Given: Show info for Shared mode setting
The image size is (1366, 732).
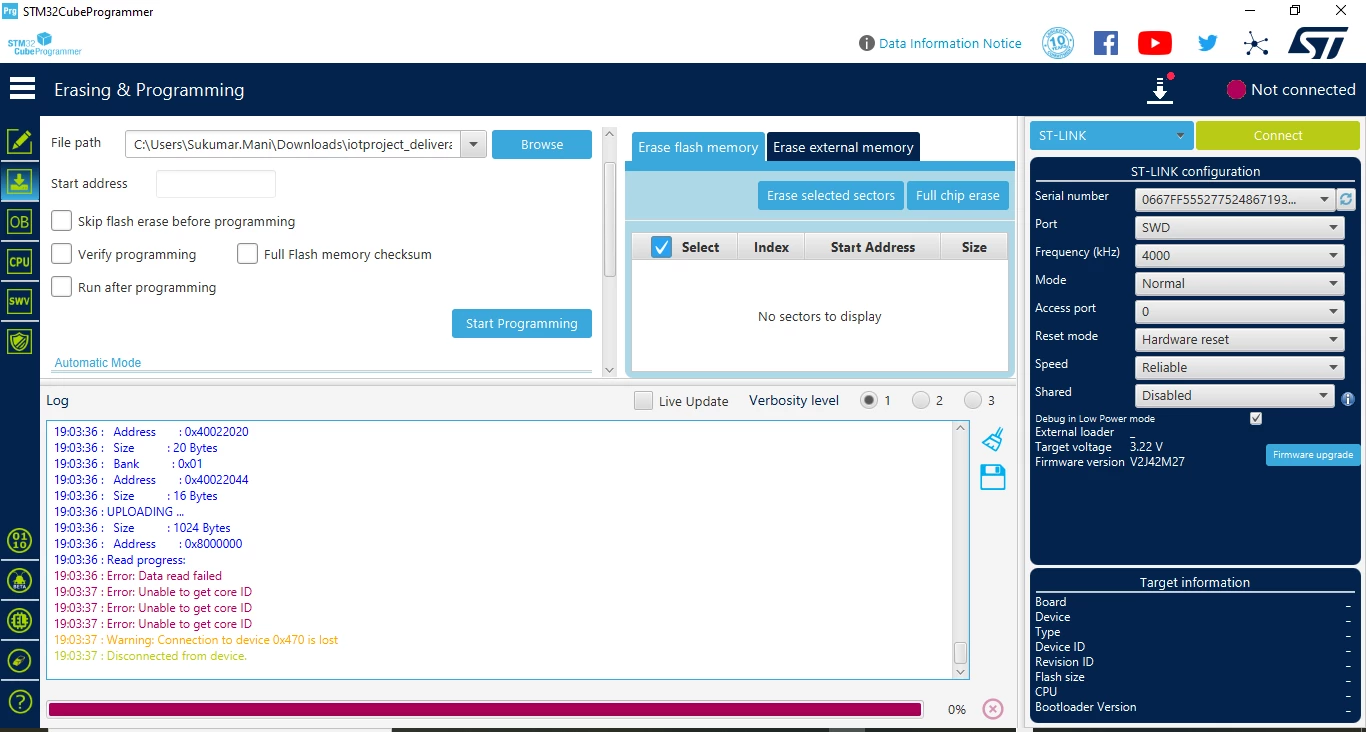Looking at the screenshot, I should point(1348,399).
